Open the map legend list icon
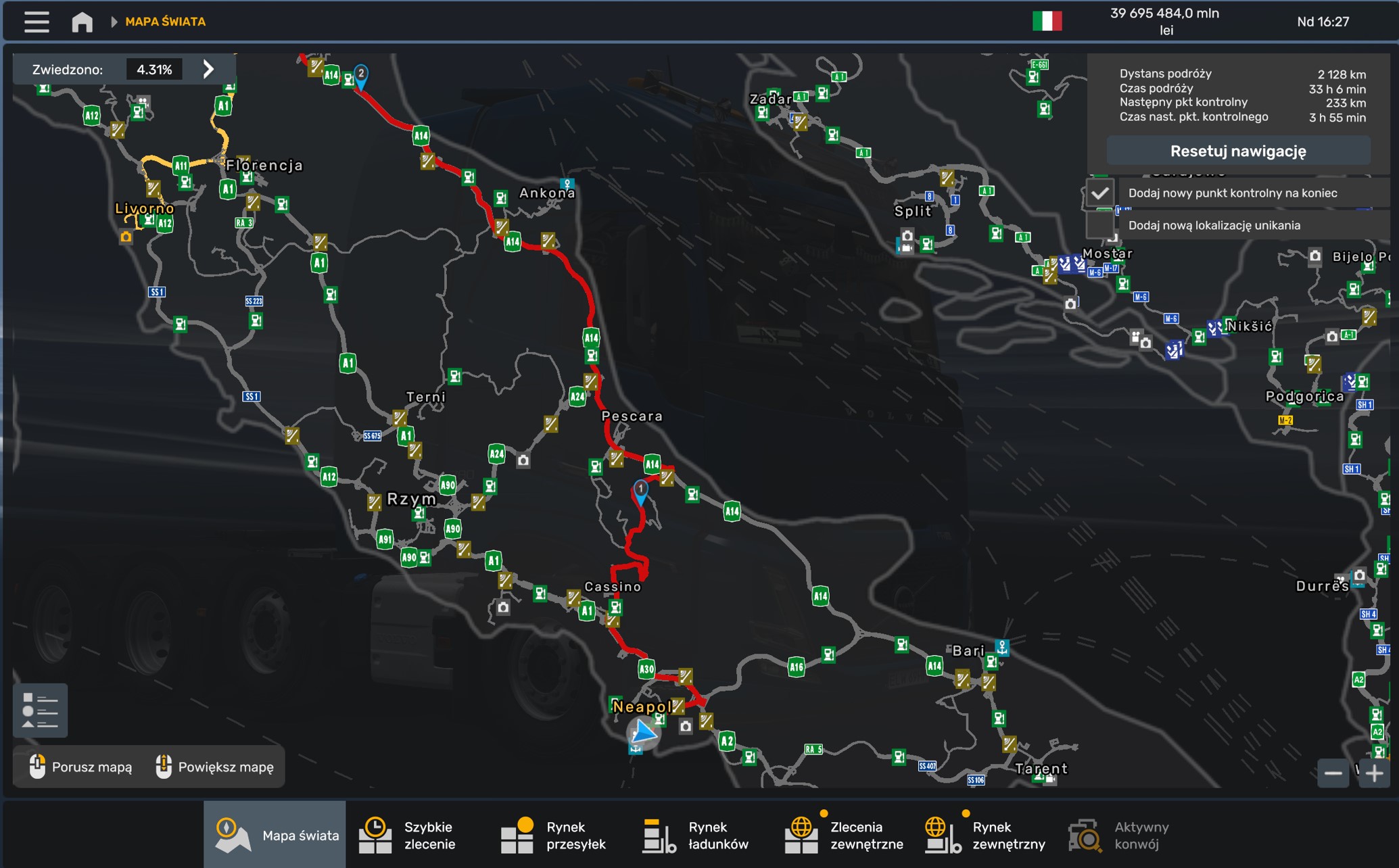1399x868 pixels. (40, 710)
